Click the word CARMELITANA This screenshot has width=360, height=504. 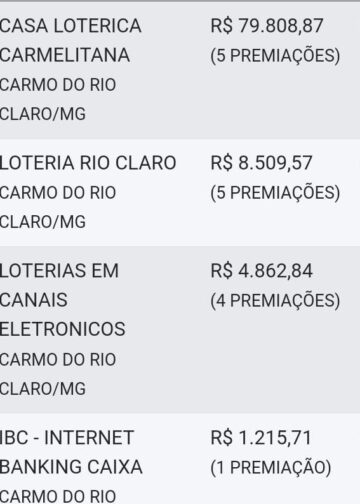click(65, 55)
